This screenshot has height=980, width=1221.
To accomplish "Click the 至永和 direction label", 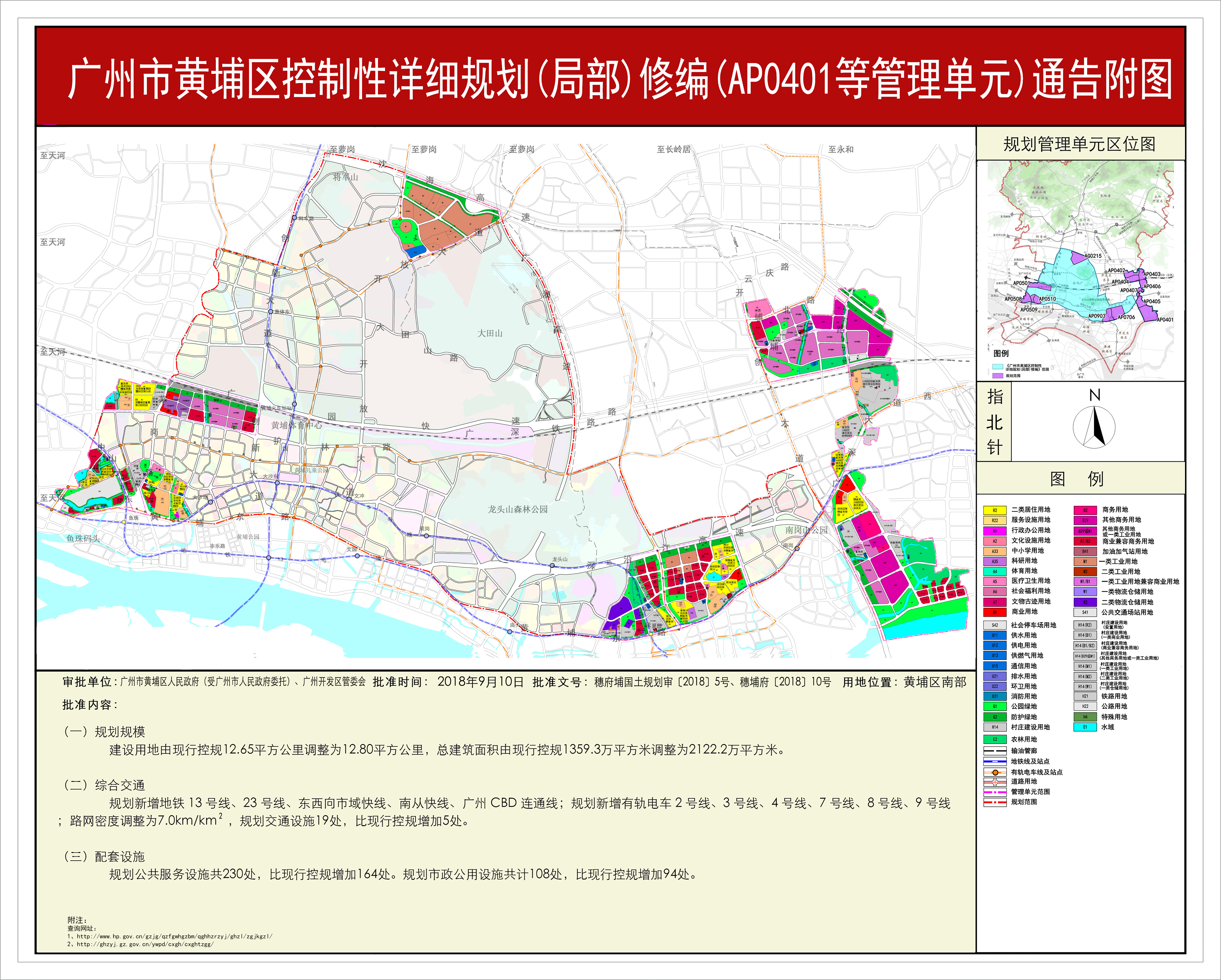I will point(841,150).
